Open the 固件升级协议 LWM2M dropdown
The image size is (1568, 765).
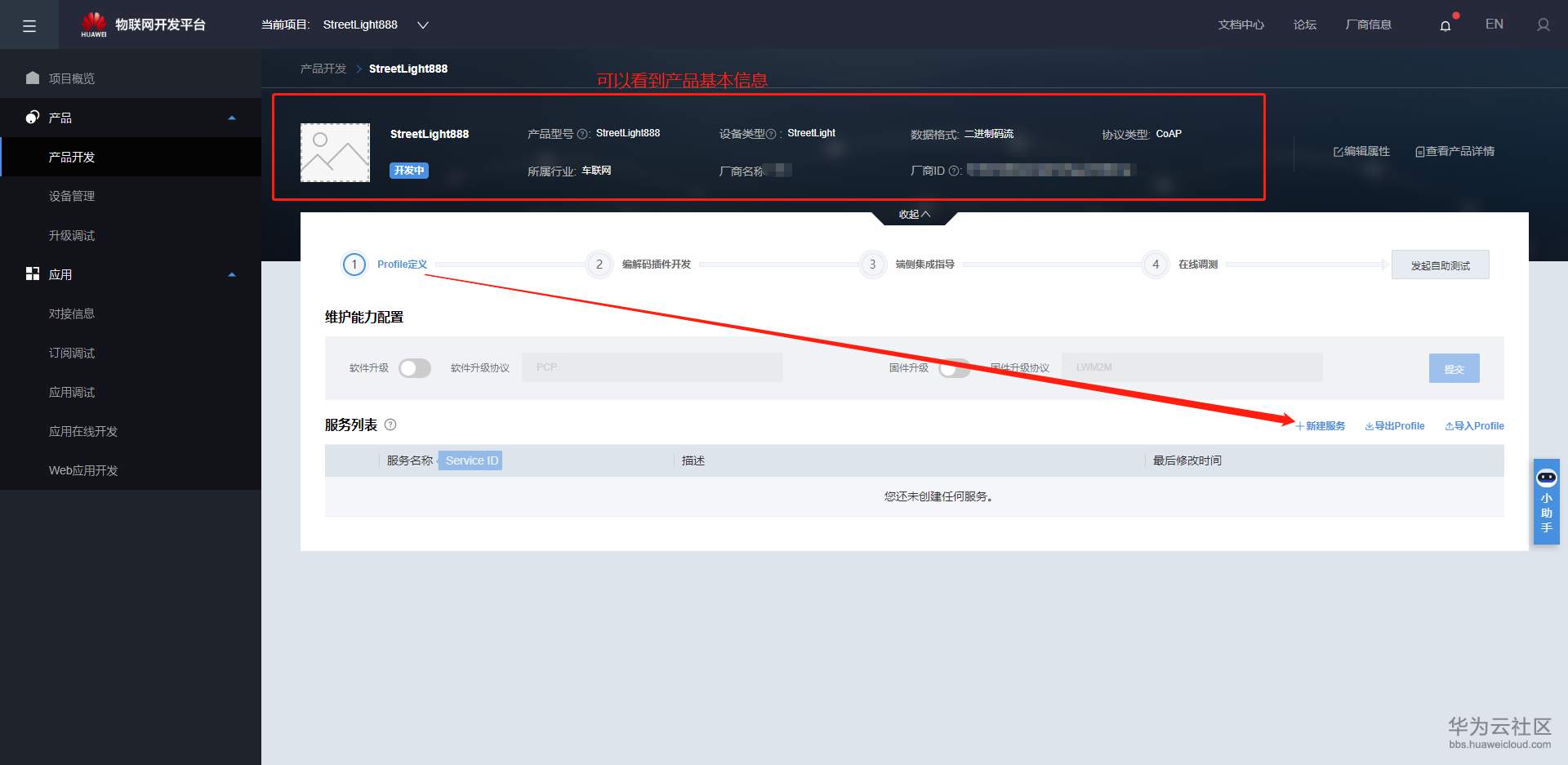tap(1192, 367)
